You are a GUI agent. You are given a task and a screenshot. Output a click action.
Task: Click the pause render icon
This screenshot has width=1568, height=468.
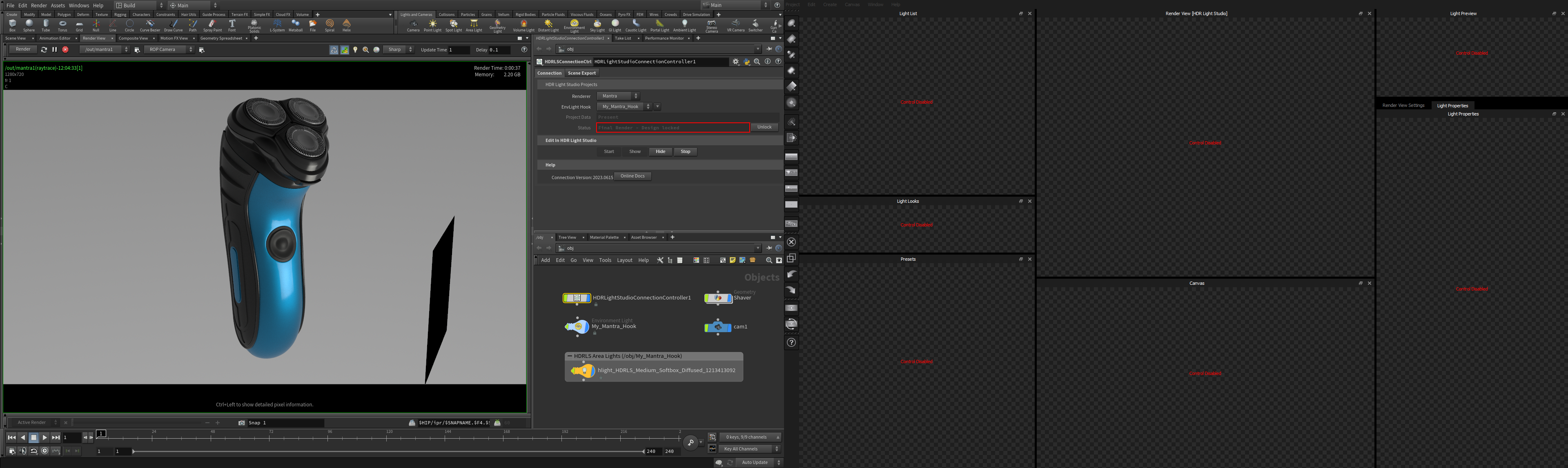coord(54,50)
